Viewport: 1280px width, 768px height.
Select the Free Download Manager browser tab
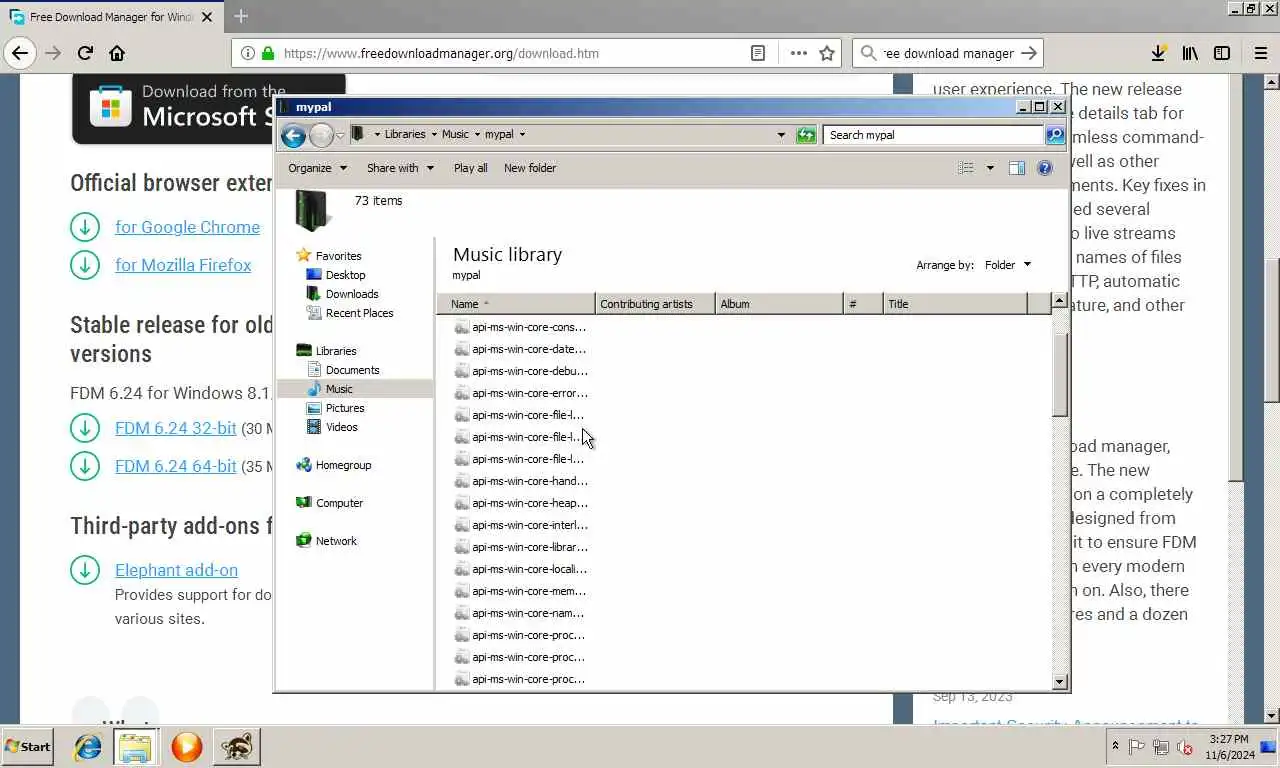pyautogui.click(x=111, y=17)
